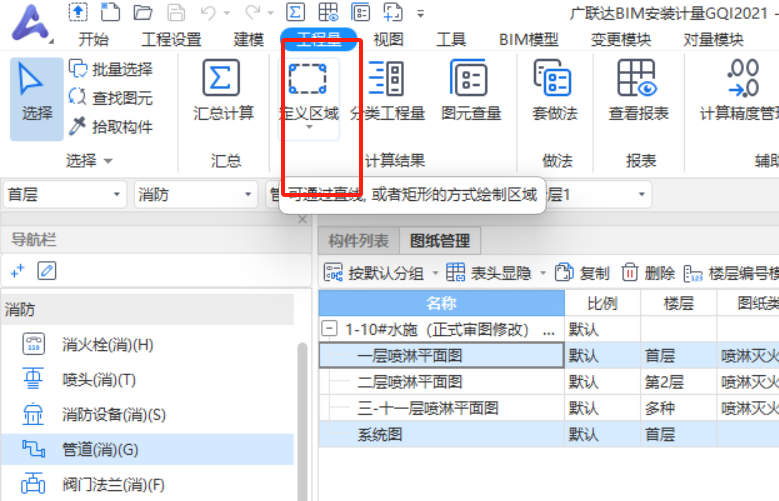Viewport: 779px width, 501px height.
Task: Select 消火栓(消)(H) in navigation
Action: coord(148,344)
